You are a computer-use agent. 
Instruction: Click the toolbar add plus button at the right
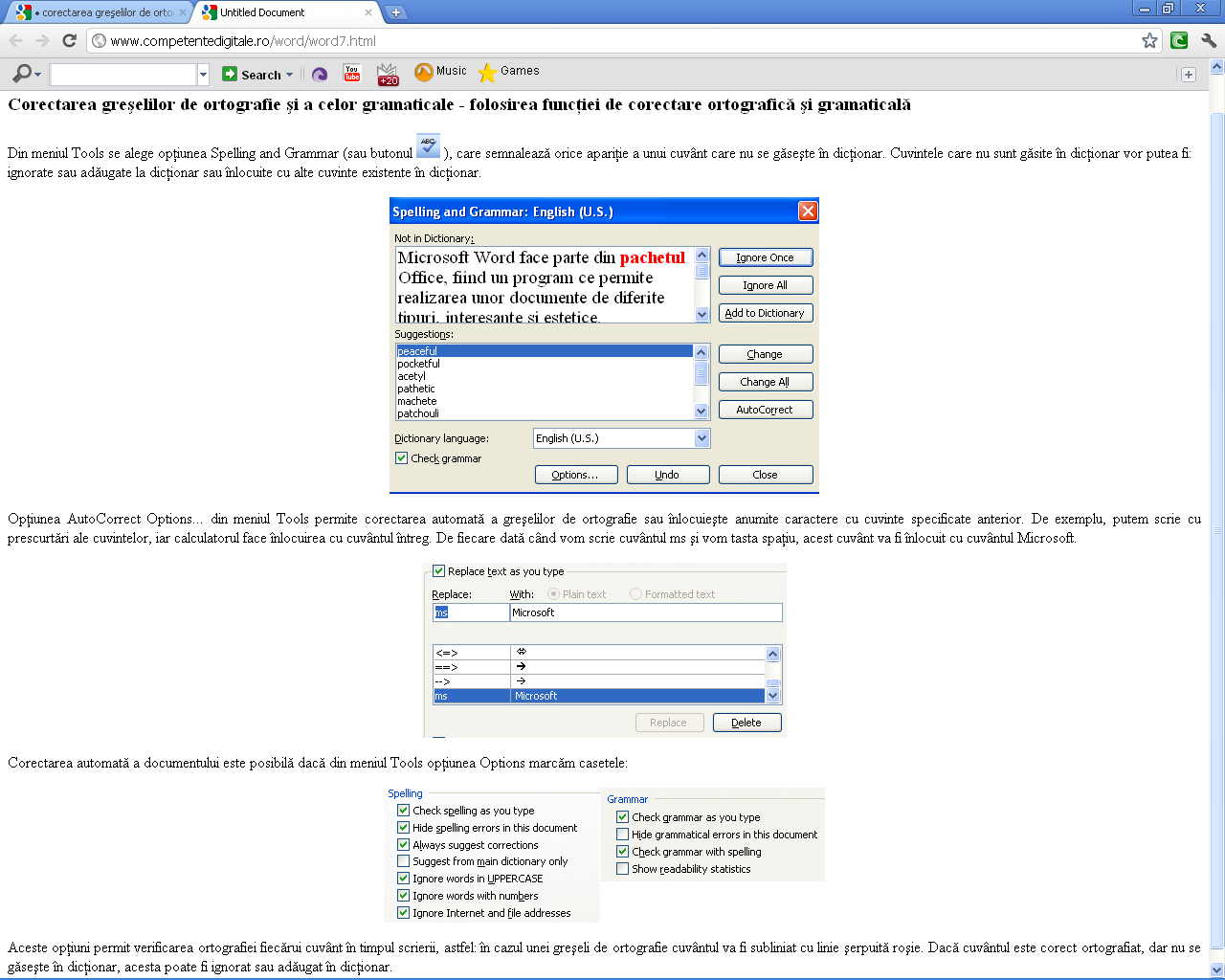point(1188,75)
